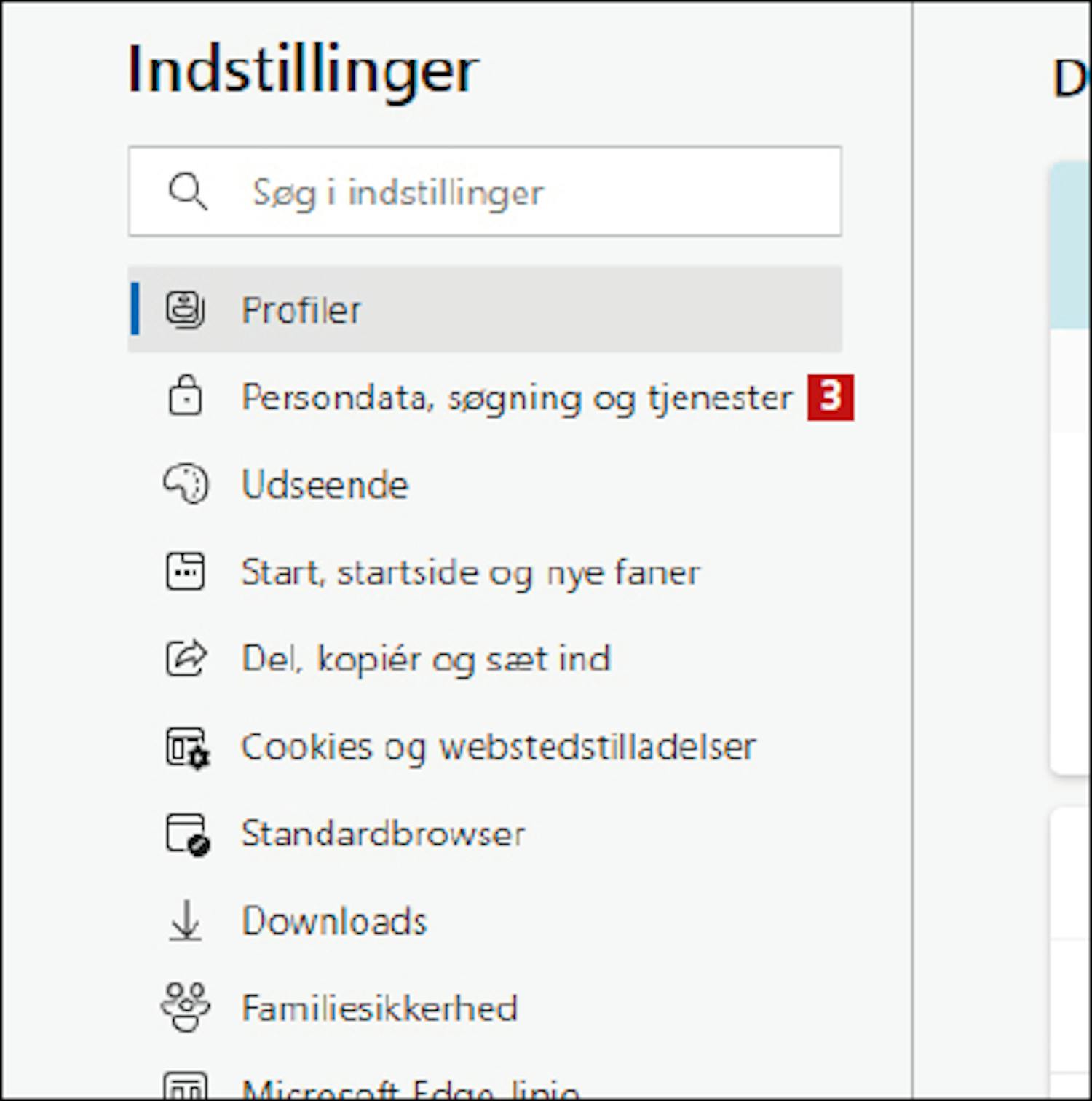Select Start, startside og nye faner
Screen dimensions: 1092x1101
470,572
